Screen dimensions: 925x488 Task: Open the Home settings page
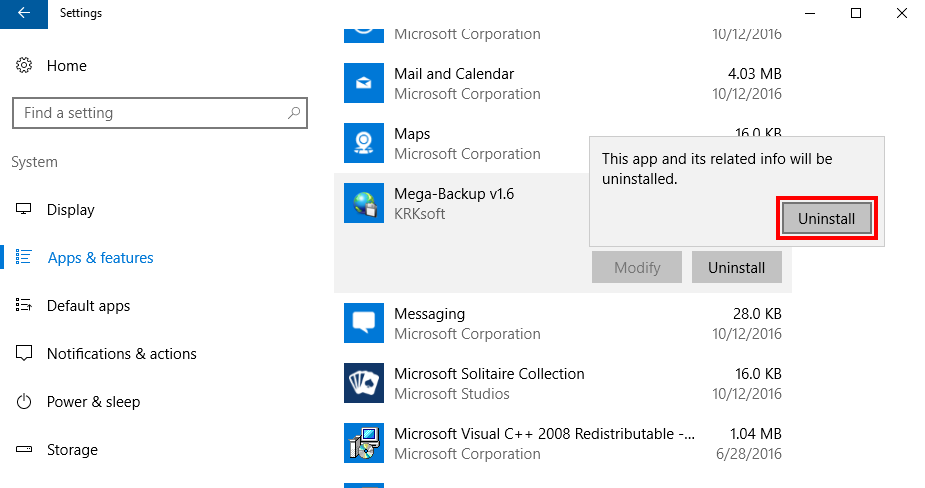[x=67, y=65]
